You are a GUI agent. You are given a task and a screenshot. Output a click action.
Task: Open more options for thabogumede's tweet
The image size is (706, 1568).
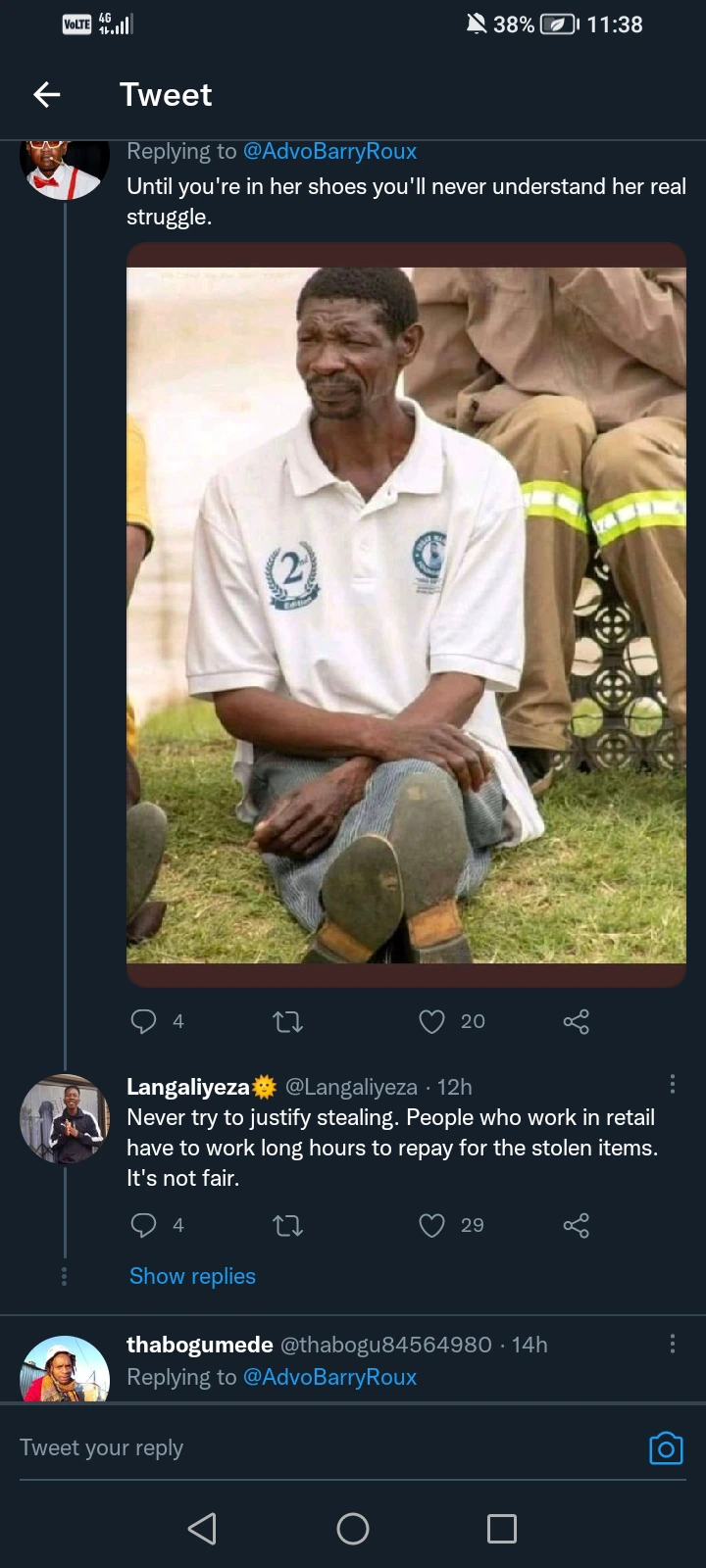point(672,1344)
